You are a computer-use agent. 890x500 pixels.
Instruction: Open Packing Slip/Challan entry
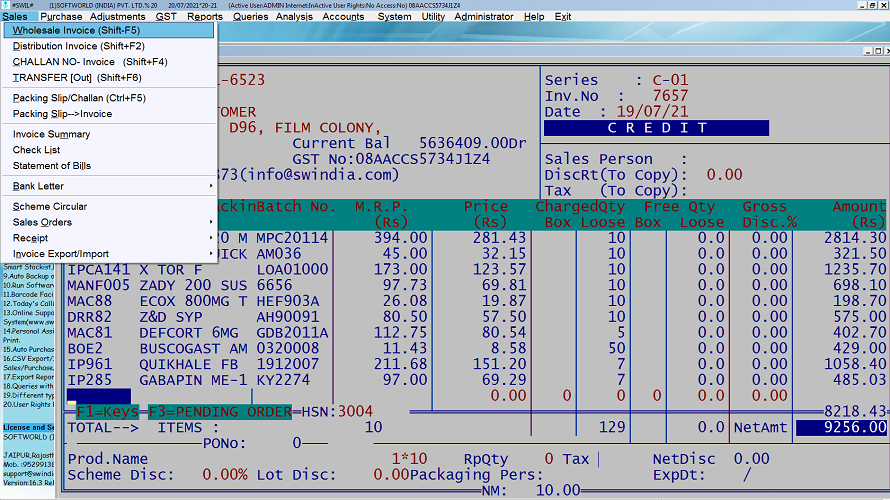[79, 98]
